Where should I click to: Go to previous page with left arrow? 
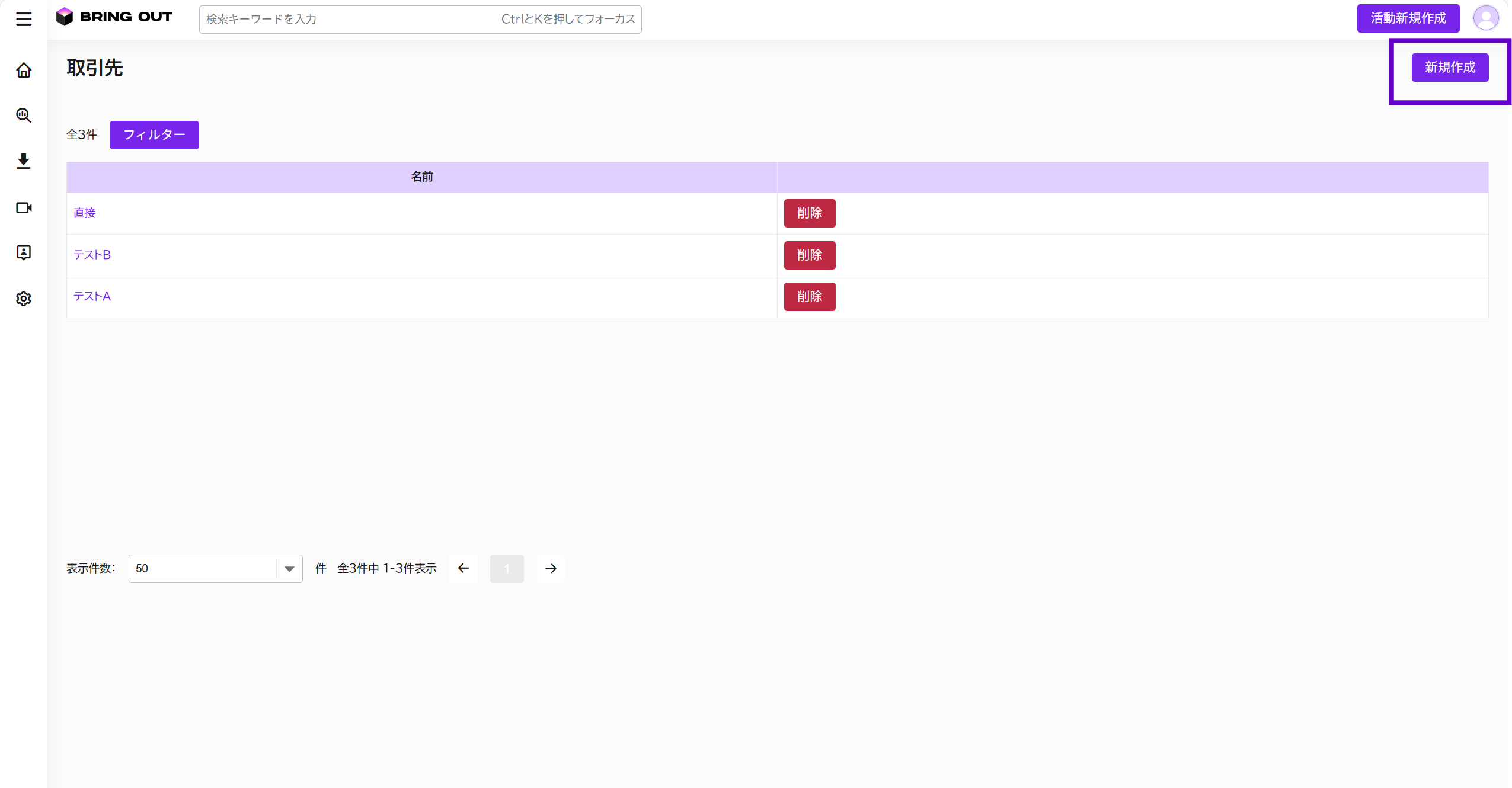pyautogui.click(x=463, y=569)
